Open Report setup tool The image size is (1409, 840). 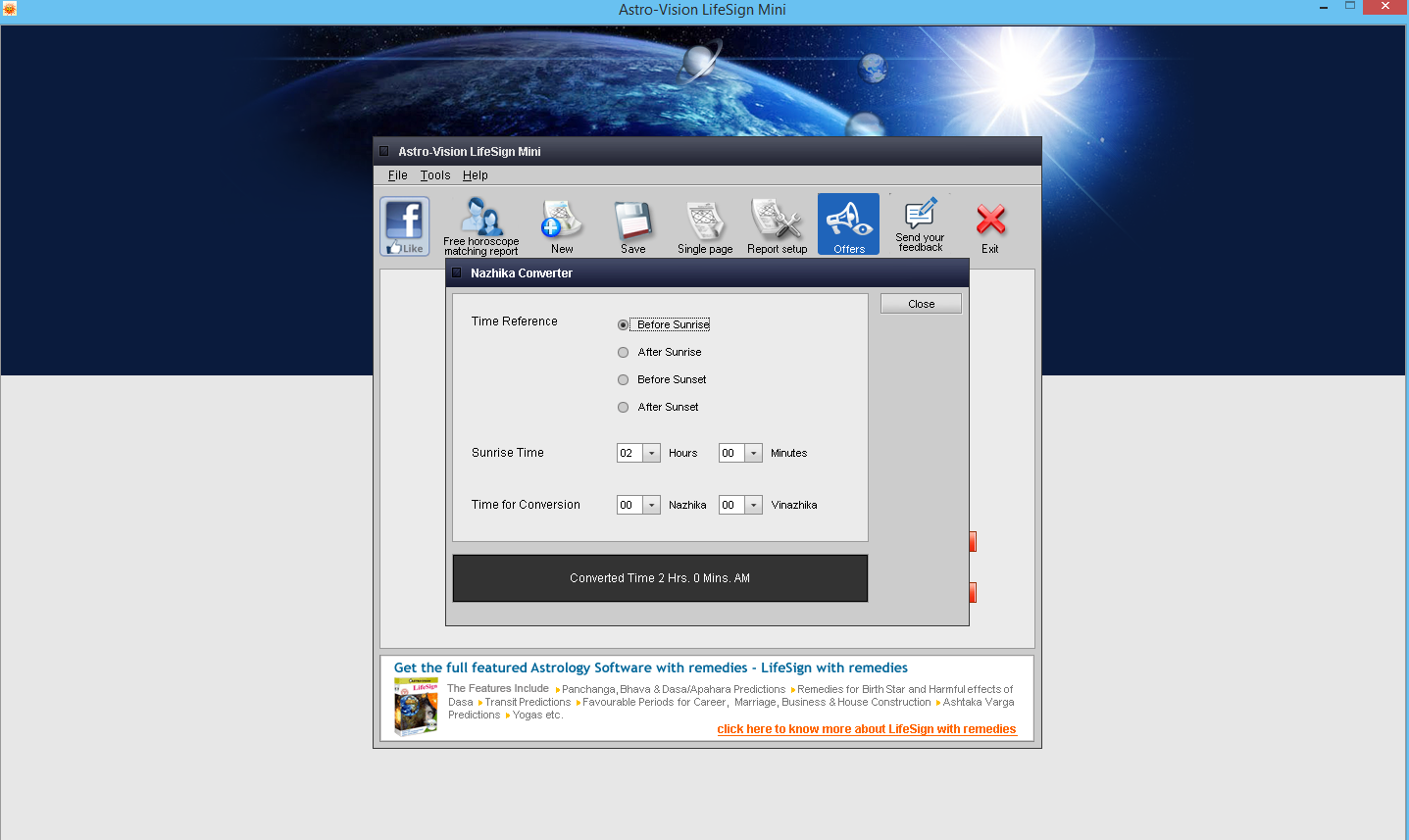[x=777, y=226]
